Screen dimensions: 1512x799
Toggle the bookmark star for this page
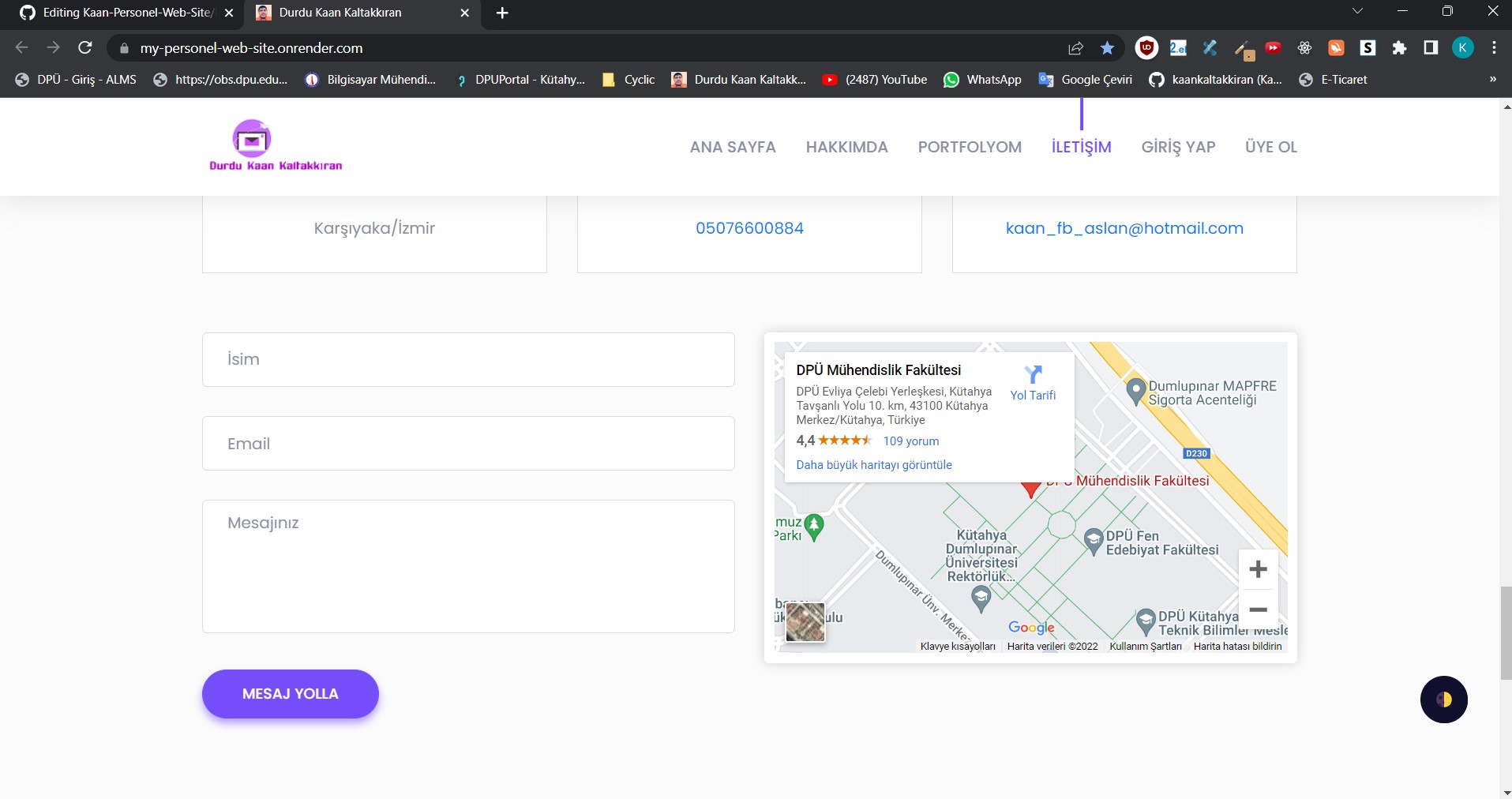(x=1107, y=48)
